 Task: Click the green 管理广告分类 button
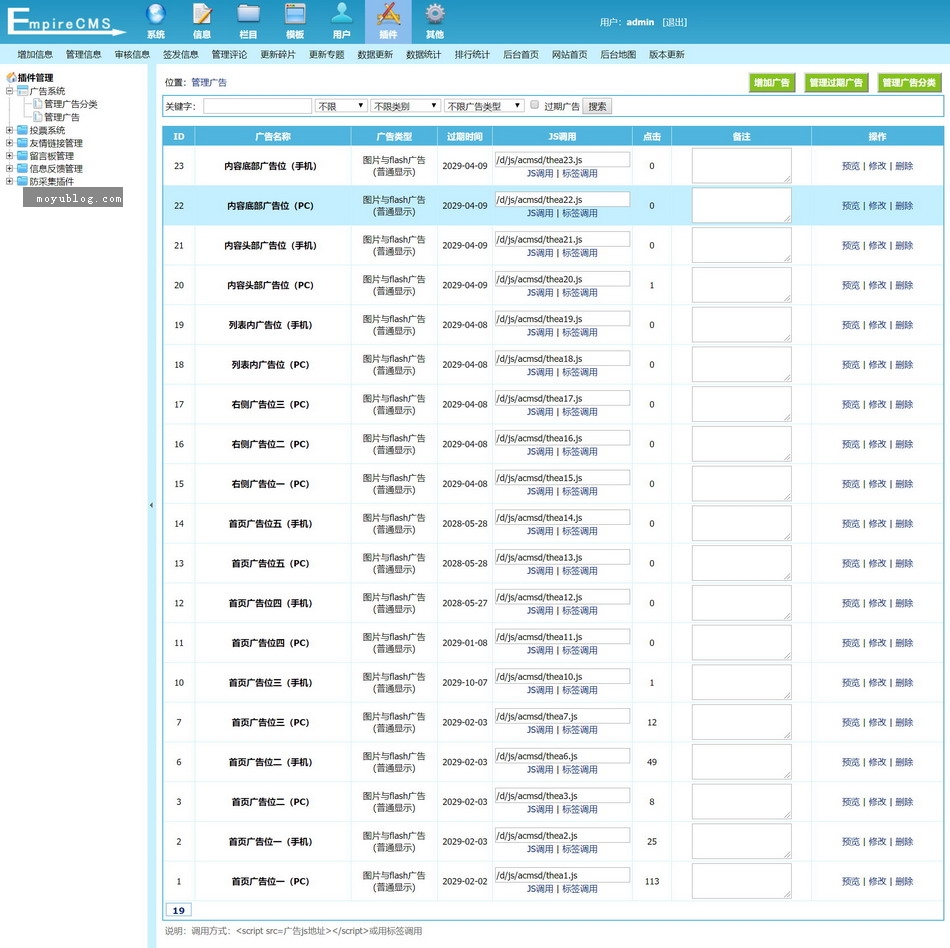(909, 82)
